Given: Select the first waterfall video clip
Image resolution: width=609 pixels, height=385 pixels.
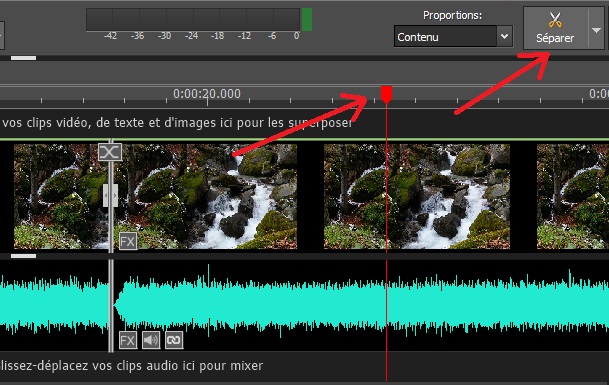Looking at the screenshot, I should tap(155, 196).
